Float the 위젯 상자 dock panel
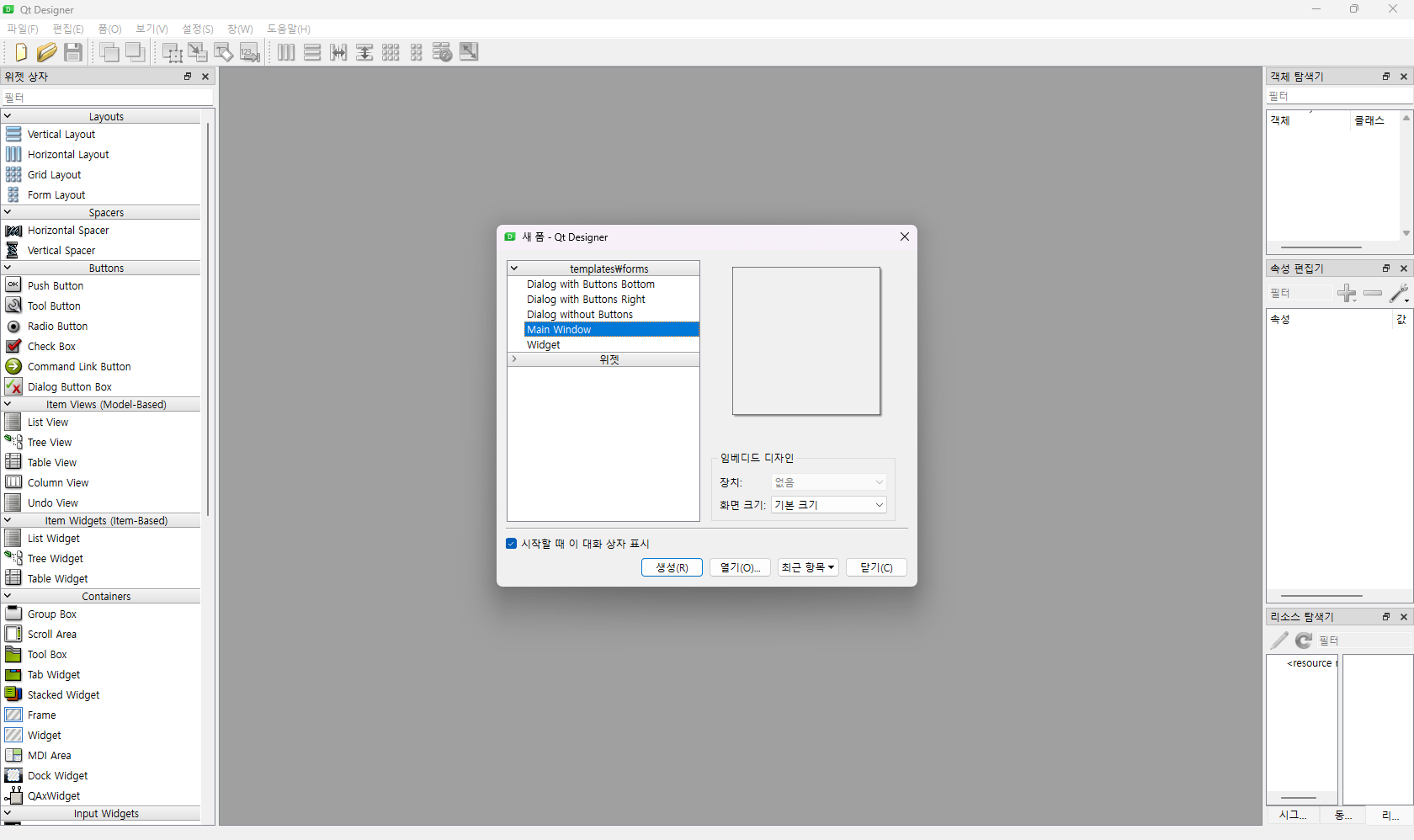Screen dimensions: 1414x840 click(188, 76)
